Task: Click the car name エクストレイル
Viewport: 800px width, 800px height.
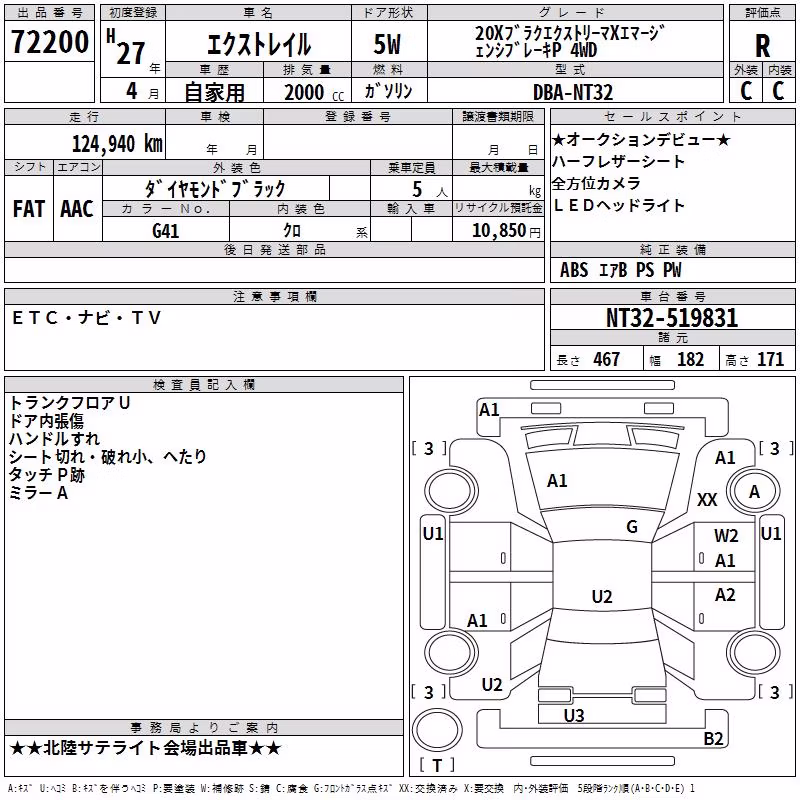Action: pos(259,44)
